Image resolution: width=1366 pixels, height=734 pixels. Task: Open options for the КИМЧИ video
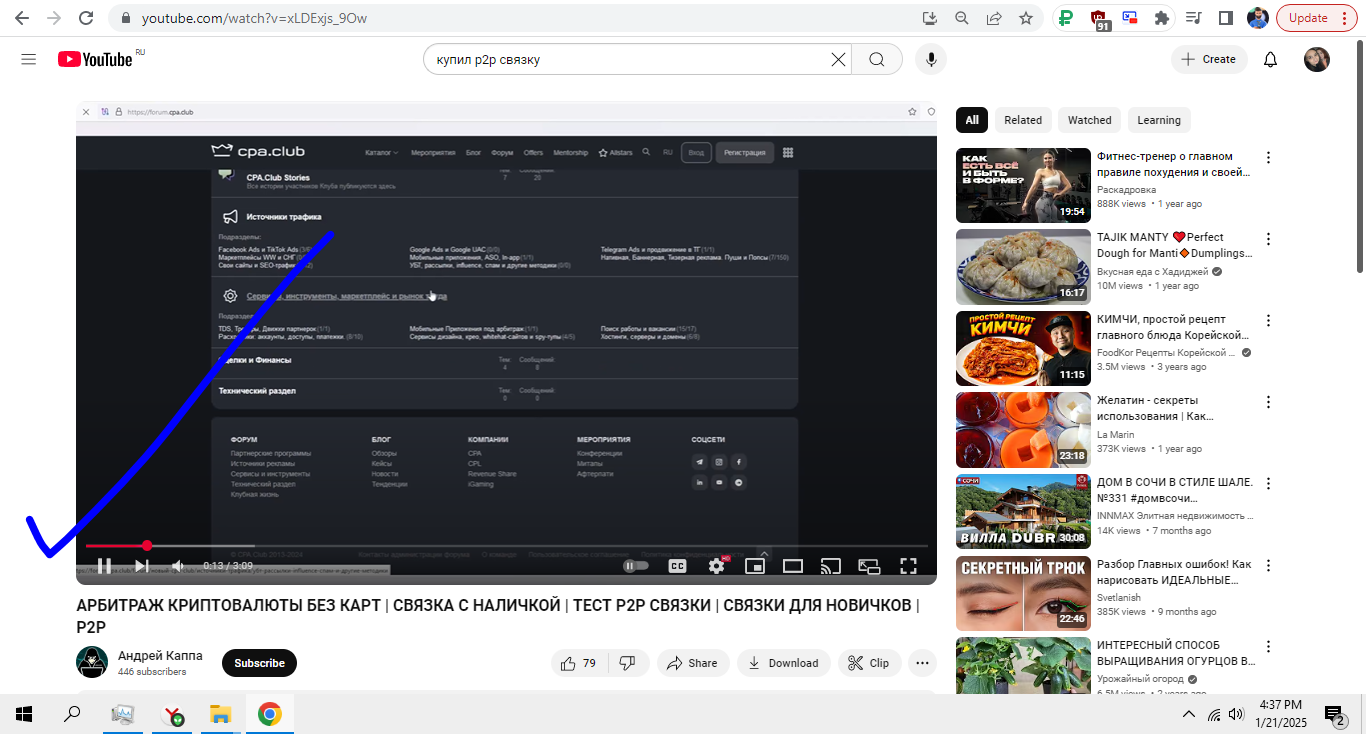pyautogui.click(x=1269, y=321)
